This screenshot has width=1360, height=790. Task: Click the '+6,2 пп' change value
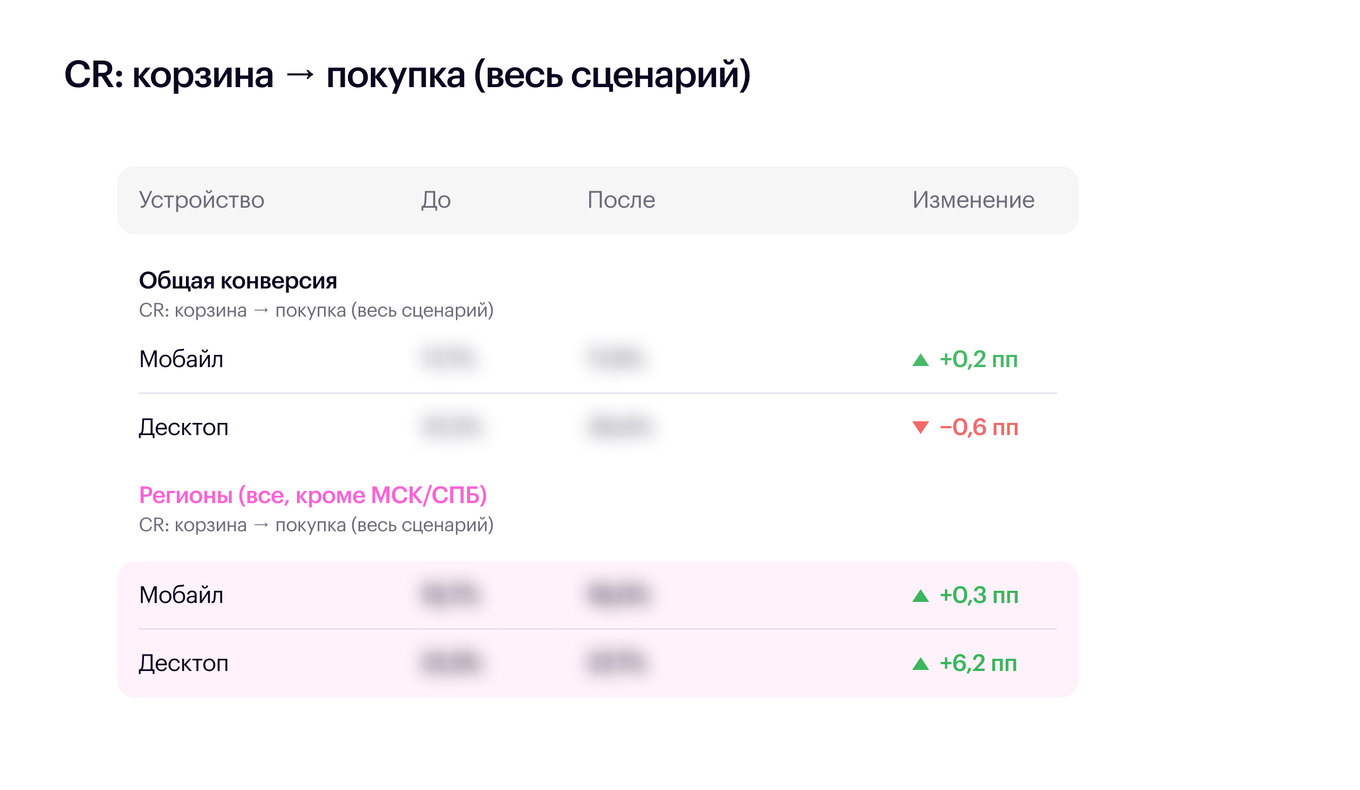tap(979, 663)
